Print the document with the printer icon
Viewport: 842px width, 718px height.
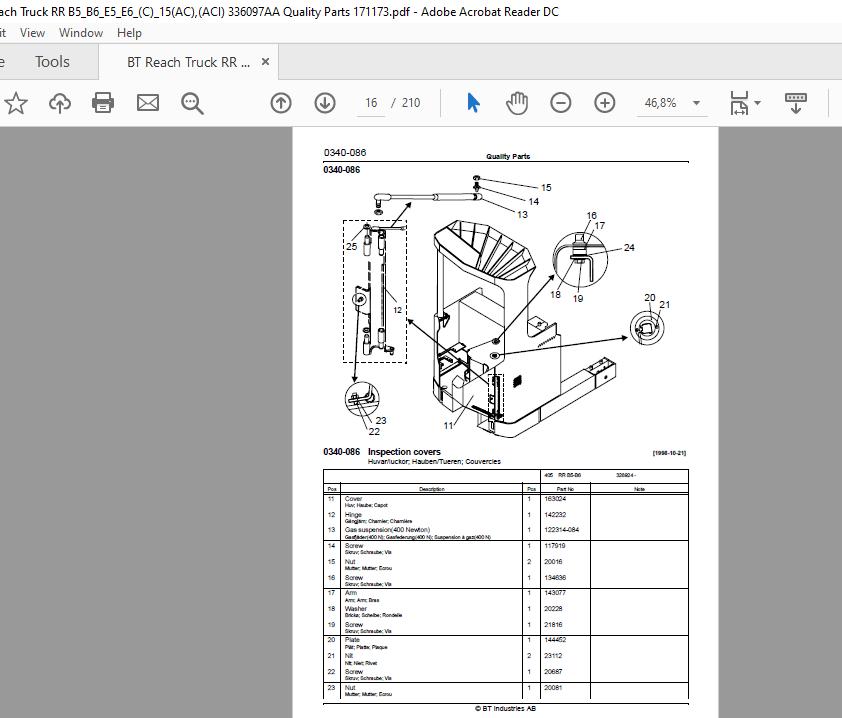[103, 103]
